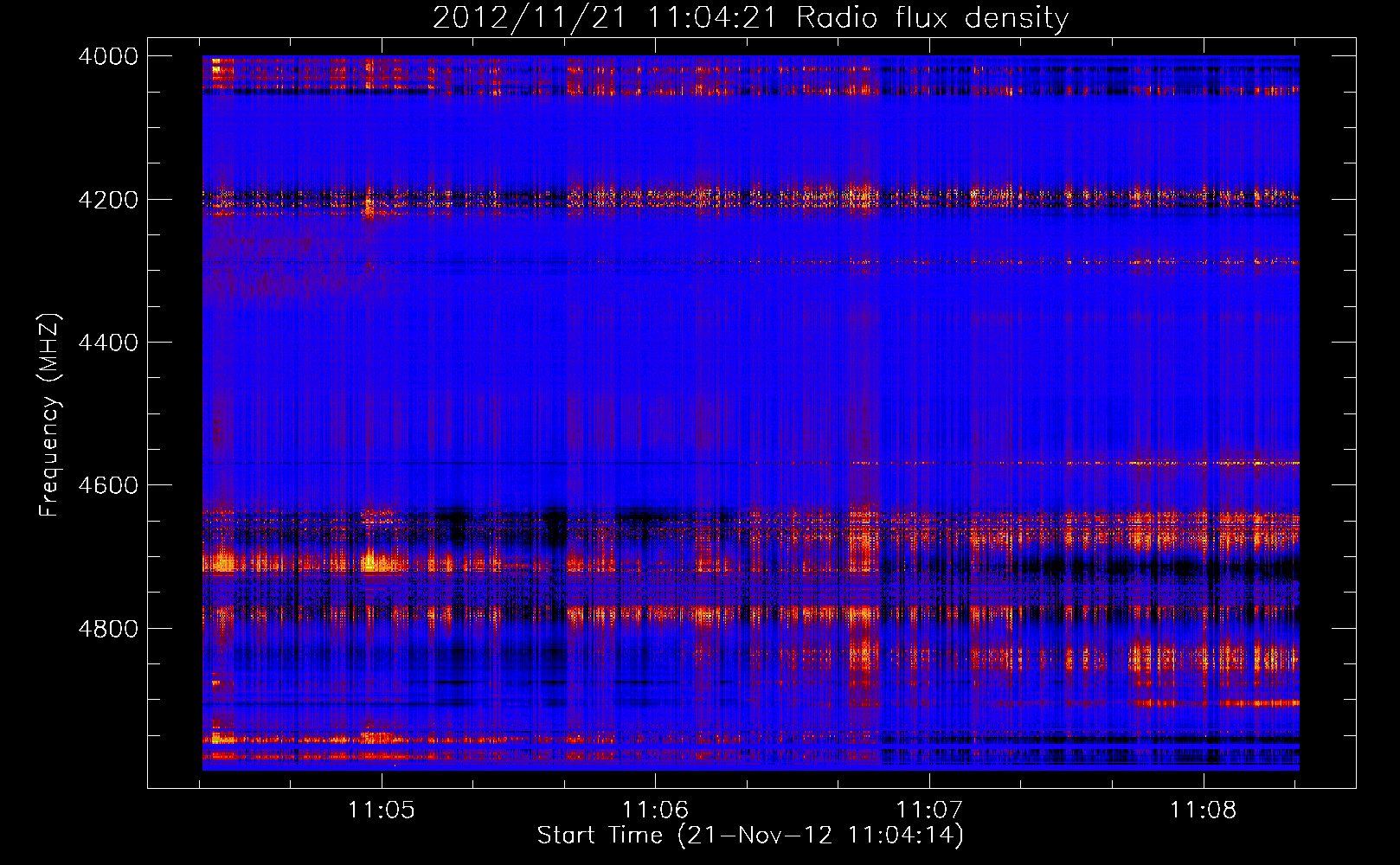Viewport: 1400px width, 865px height.
Task: Click the "Frequency (MHZ)" axis title
Action: pos(50,415)
